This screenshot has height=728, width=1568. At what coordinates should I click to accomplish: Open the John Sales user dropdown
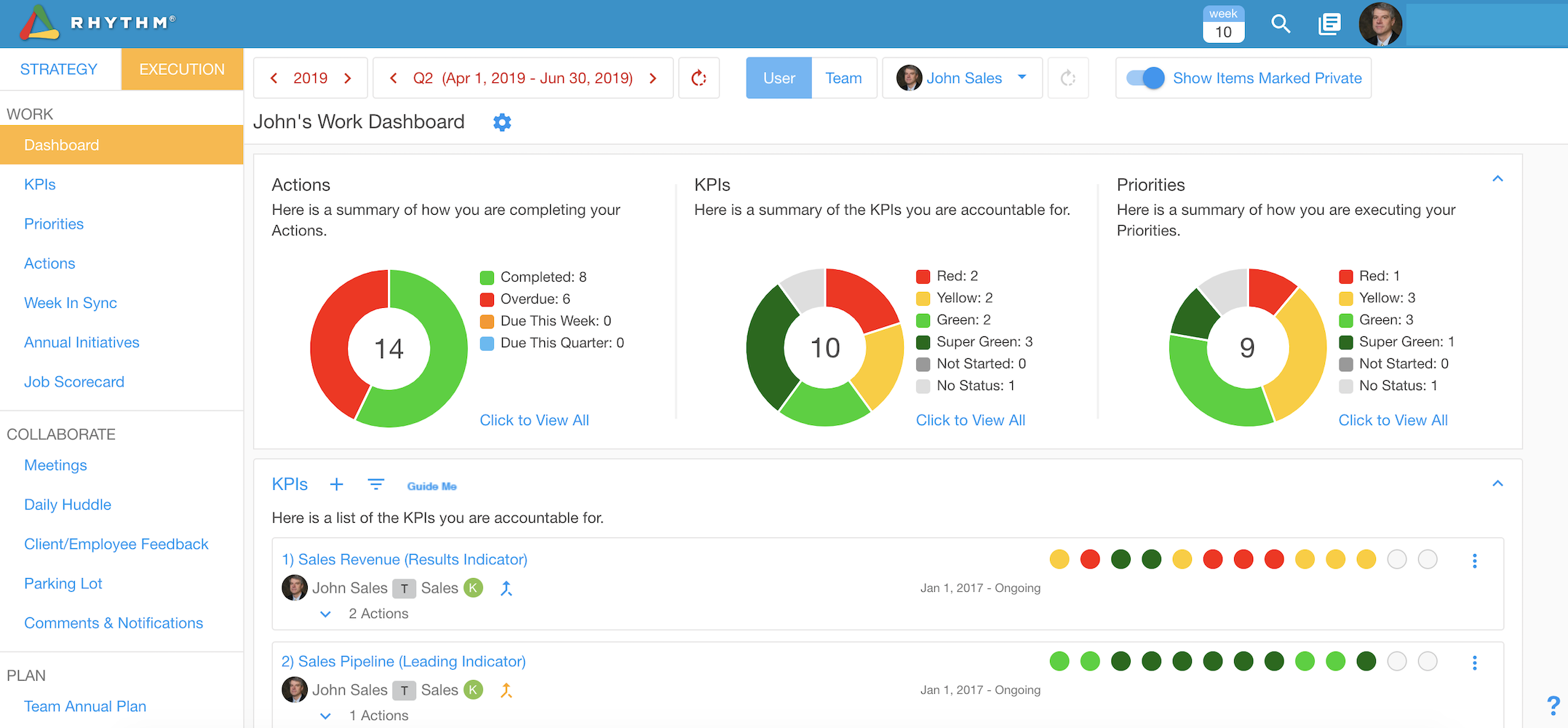(962, 78)
